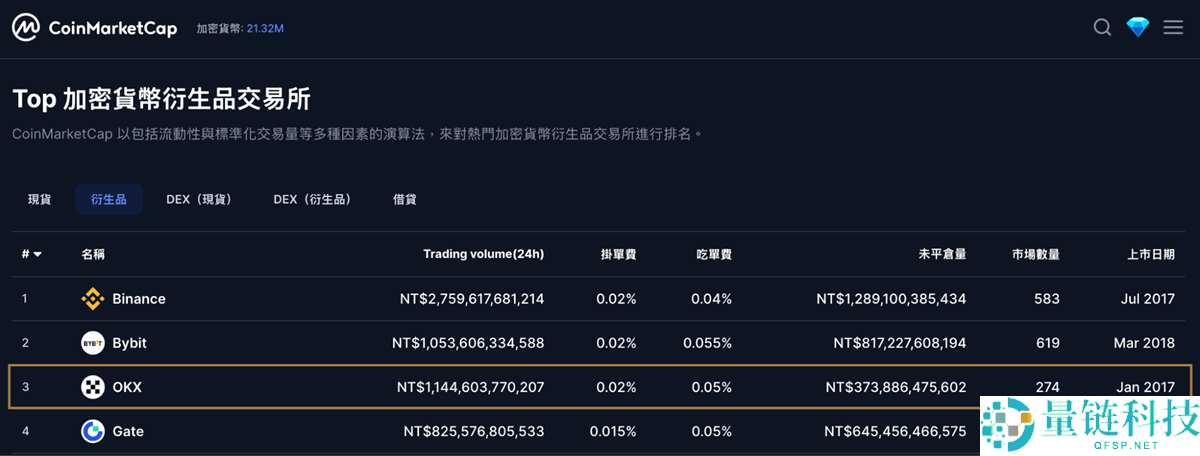This screenshot has width=1200, height=456.
Task: Open the DEX（衍生品）tab
Action: point(312,199)
